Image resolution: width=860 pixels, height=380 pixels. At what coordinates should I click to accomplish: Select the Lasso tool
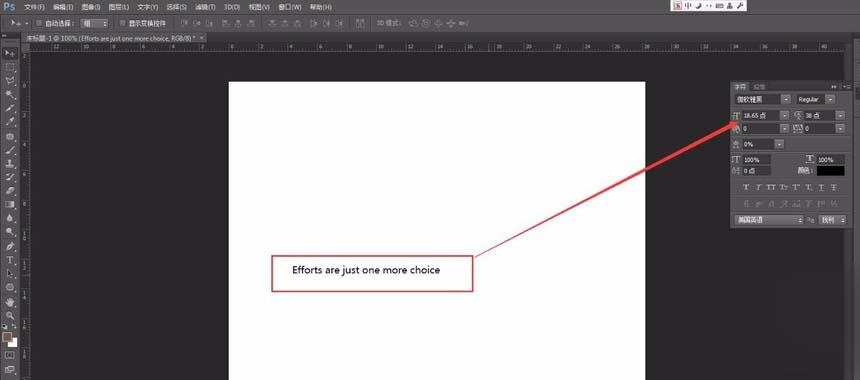10,81
